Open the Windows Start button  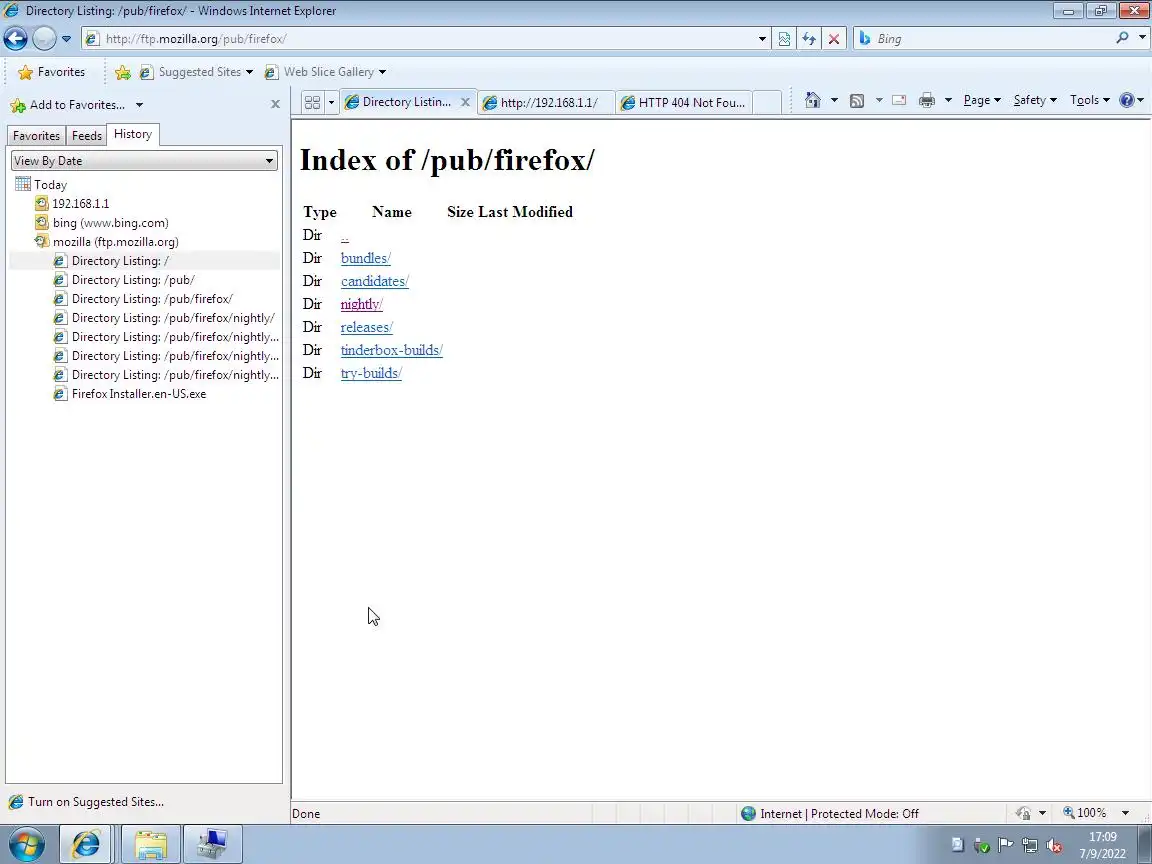point(26,845)
